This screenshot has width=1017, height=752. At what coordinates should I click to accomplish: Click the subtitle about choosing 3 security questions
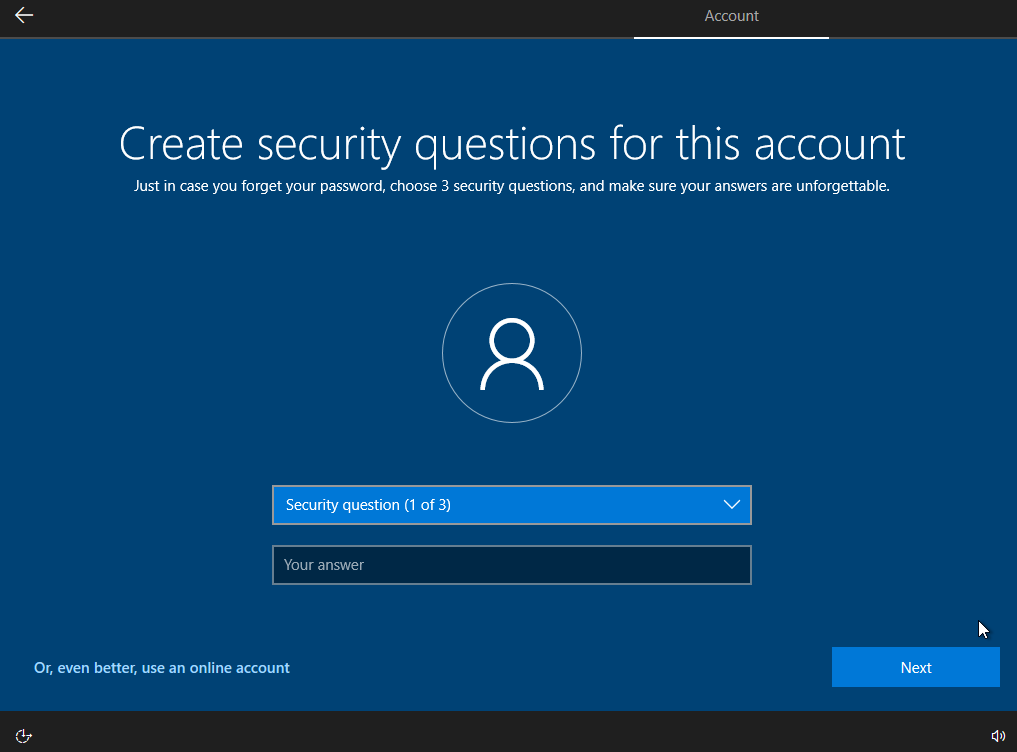511,187
